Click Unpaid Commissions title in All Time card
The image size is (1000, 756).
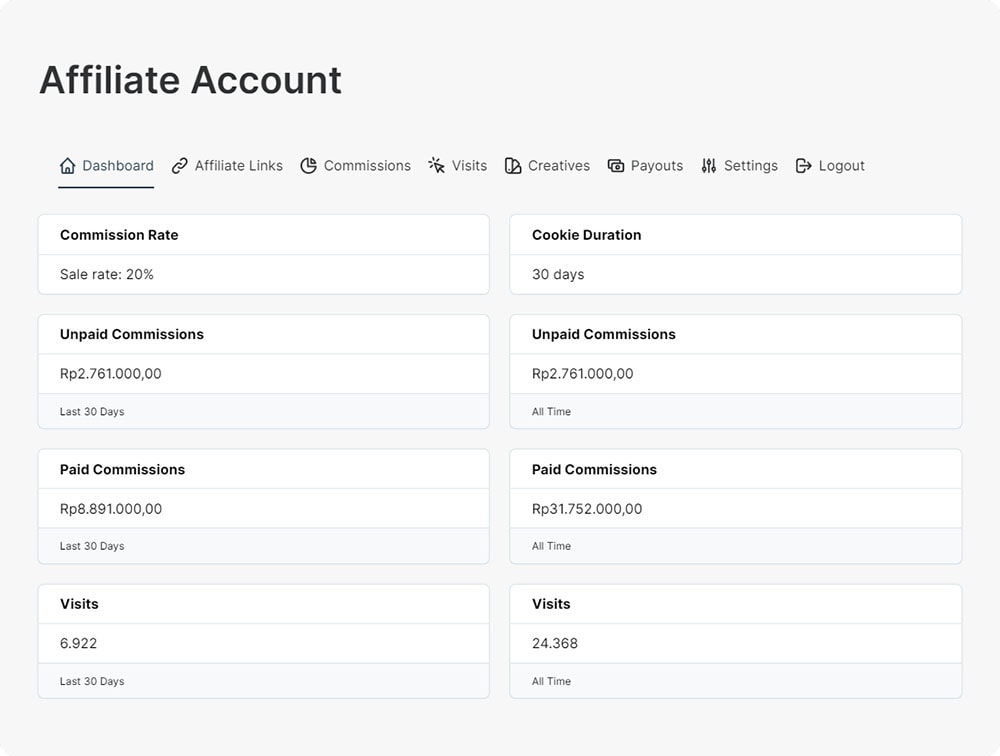tap(604, 334)
